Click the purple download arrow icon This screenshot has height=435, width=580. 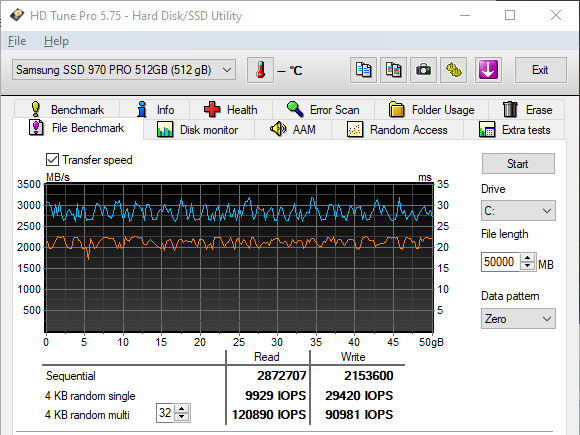[x=488, y=70]
